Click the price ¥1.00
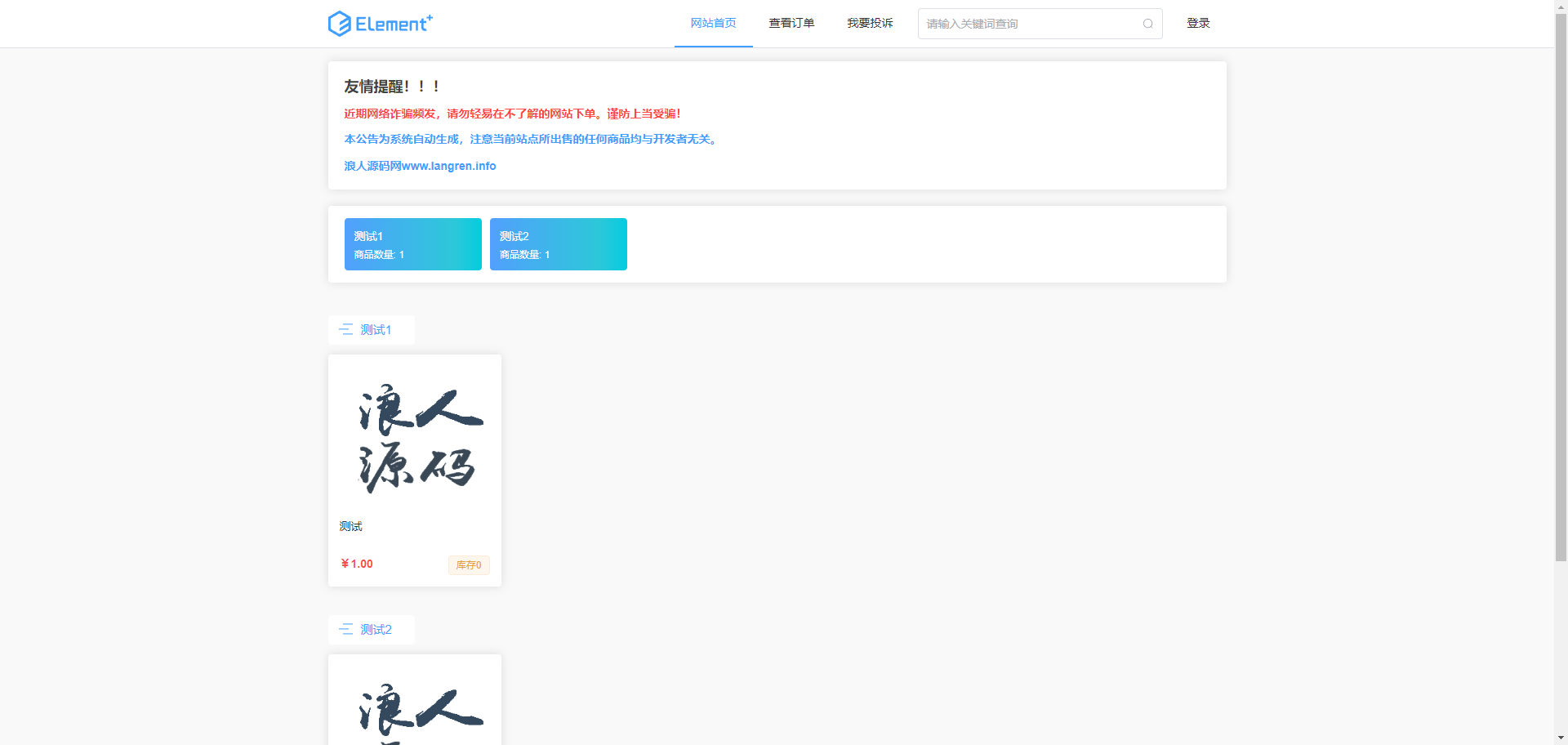The height and width of the screenshot is (745, 1568). click(x=357, y=564)
